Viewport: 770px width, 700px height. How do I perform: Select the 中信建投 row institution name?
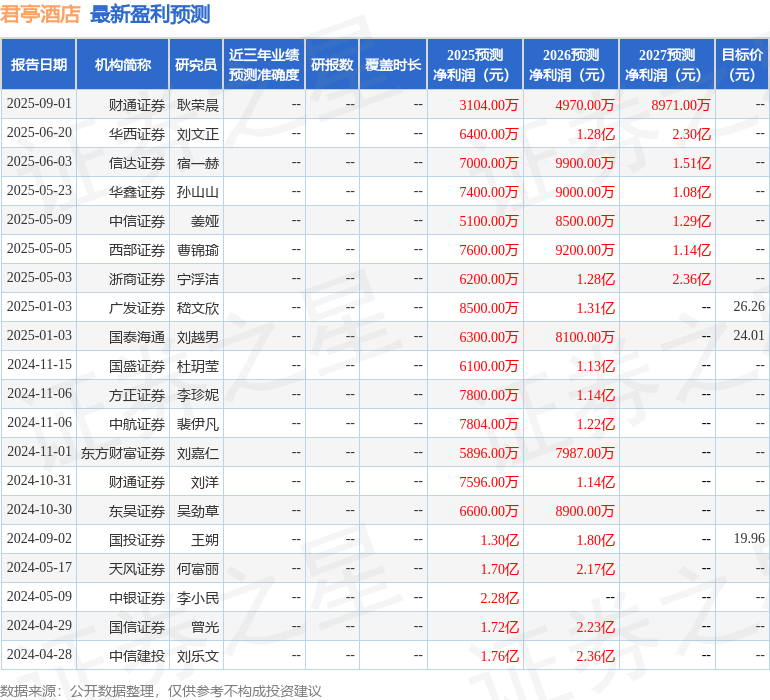point(137,656)
